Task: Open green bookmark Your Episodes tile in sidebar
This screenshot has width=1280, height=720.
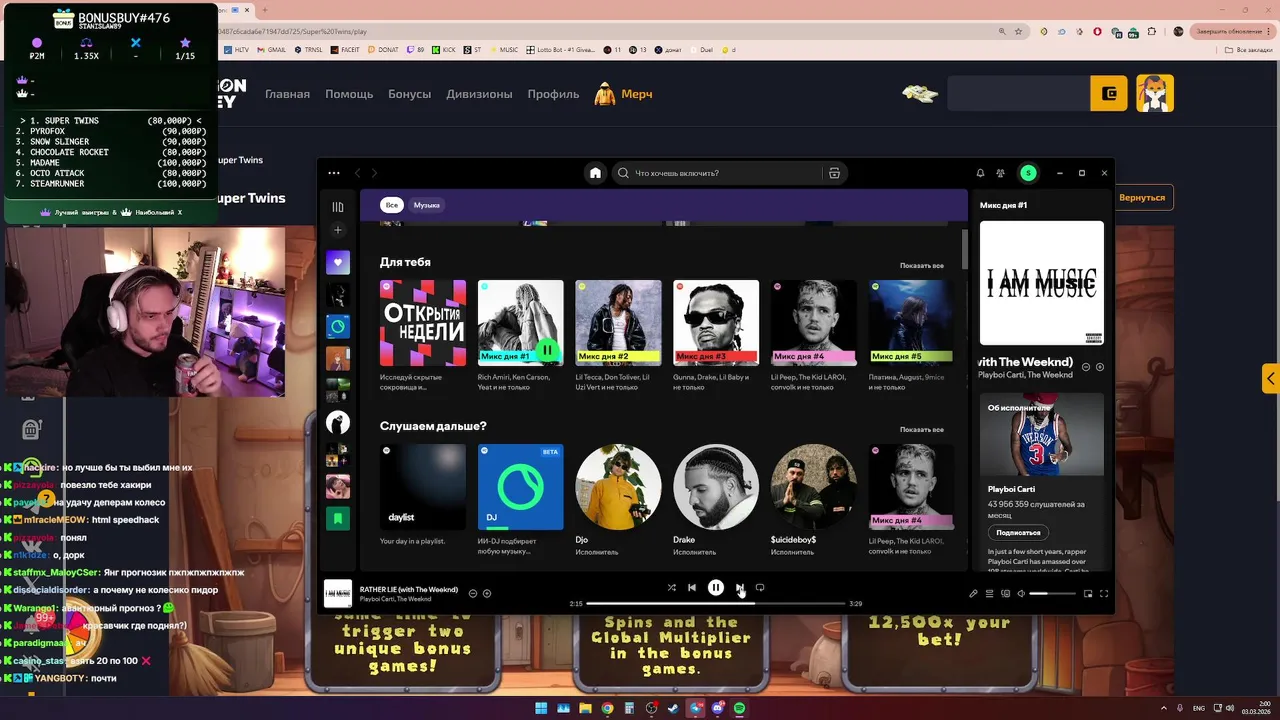Action: tap(338, 518)
